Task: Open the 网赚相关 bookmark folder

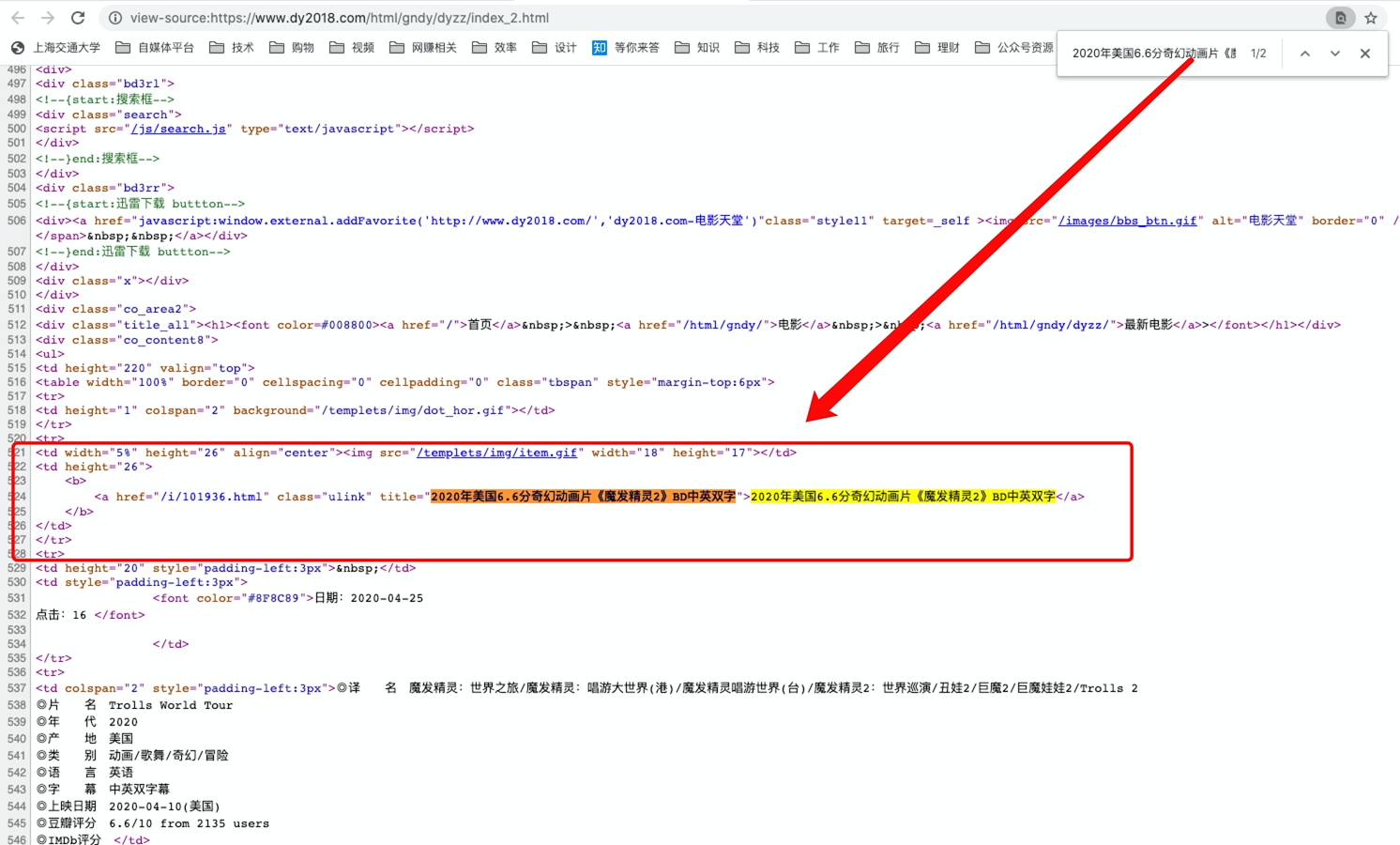Action: [x=423, y=48]
